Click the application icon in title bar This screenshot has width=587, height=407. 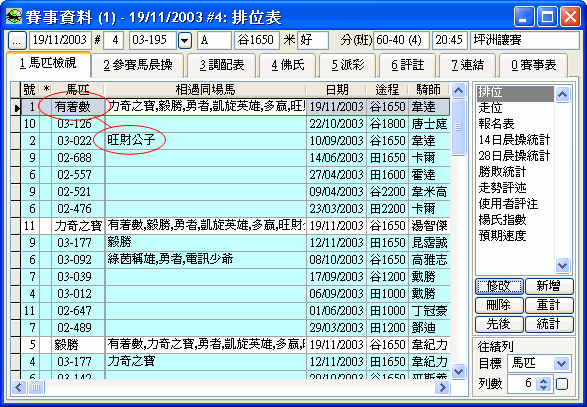pyautogui.click(x=14, y=16)
